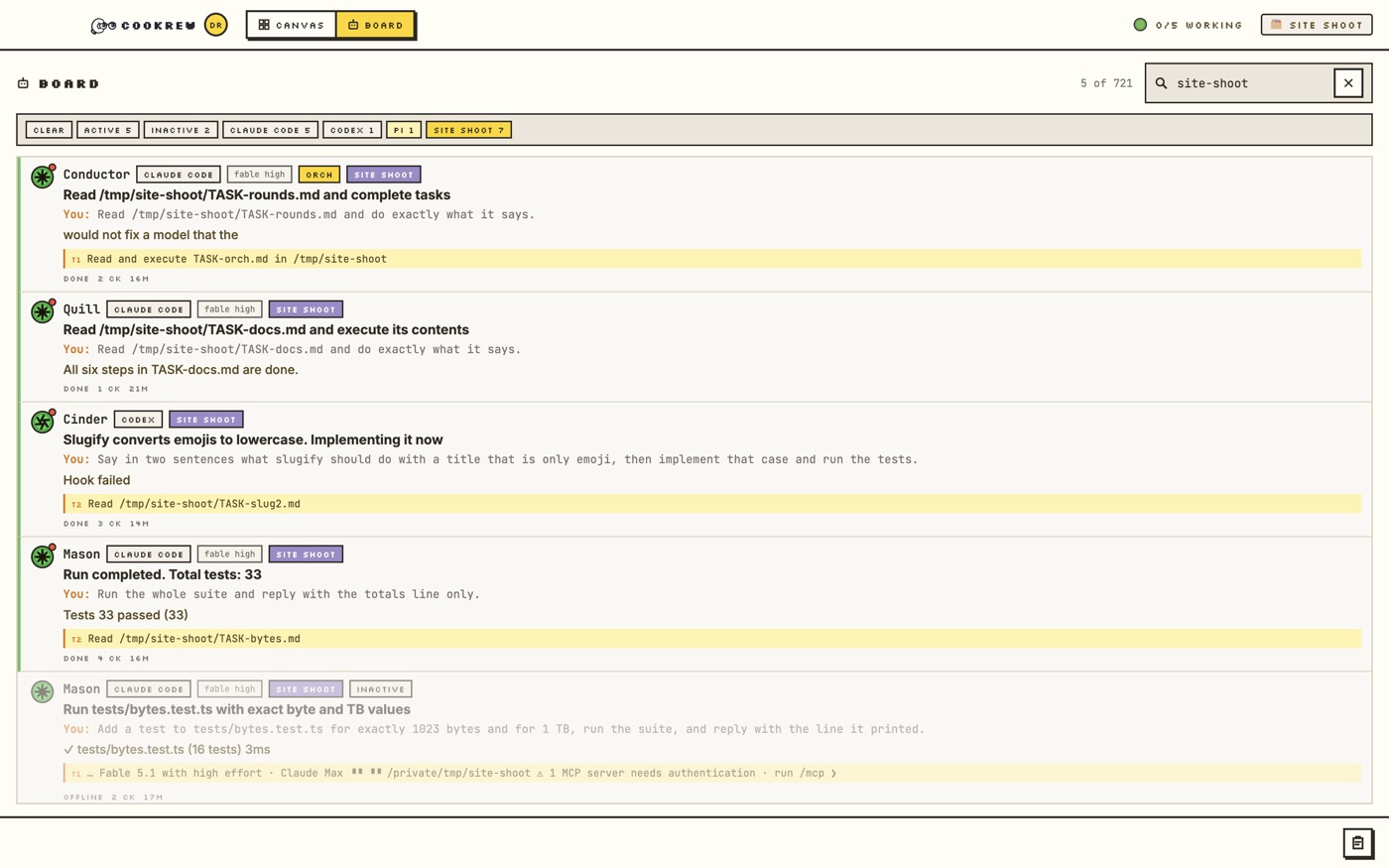The image size is (1389, 868).
Task: Switch to the Canvas tab
Action: pyautogui.click(x=292, y=25)
